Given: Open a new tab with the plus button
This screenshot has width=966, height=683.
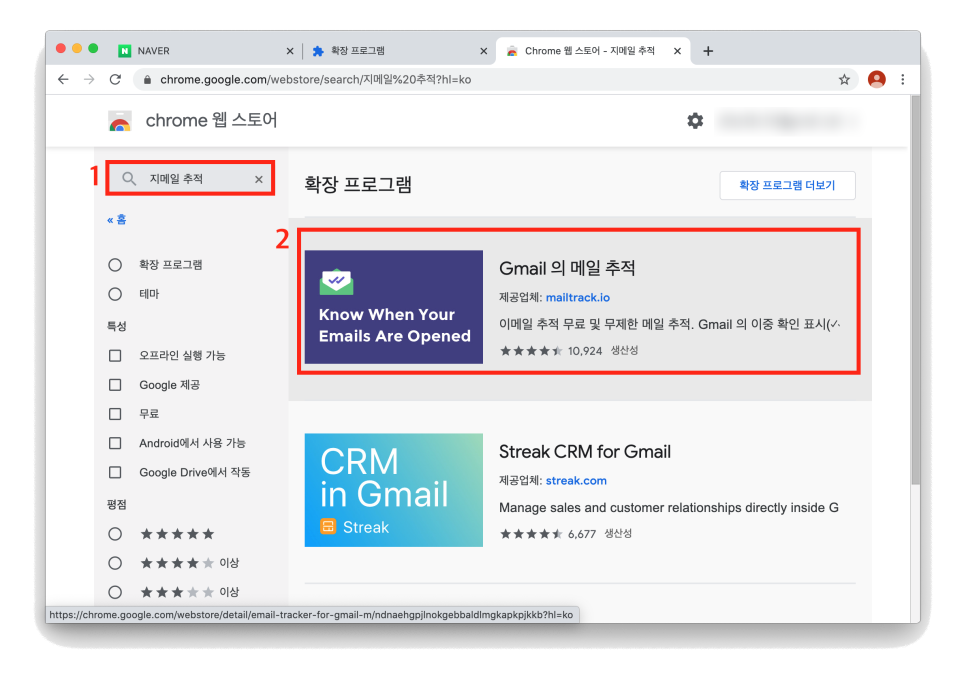Looking at the screenshot, I should pyautogui.click(x=708, y=51).
